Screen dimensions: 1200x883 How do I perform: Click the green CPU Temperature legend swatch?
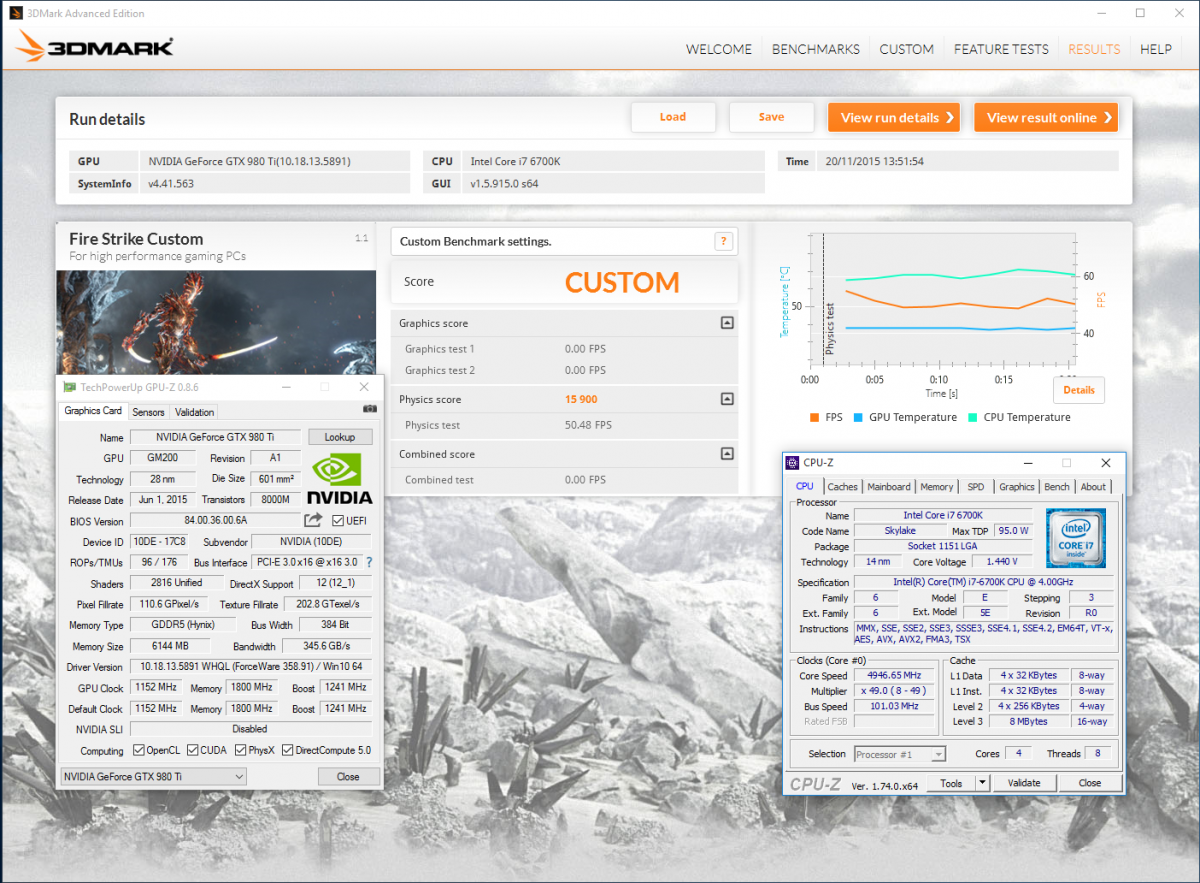click(974, 418)
